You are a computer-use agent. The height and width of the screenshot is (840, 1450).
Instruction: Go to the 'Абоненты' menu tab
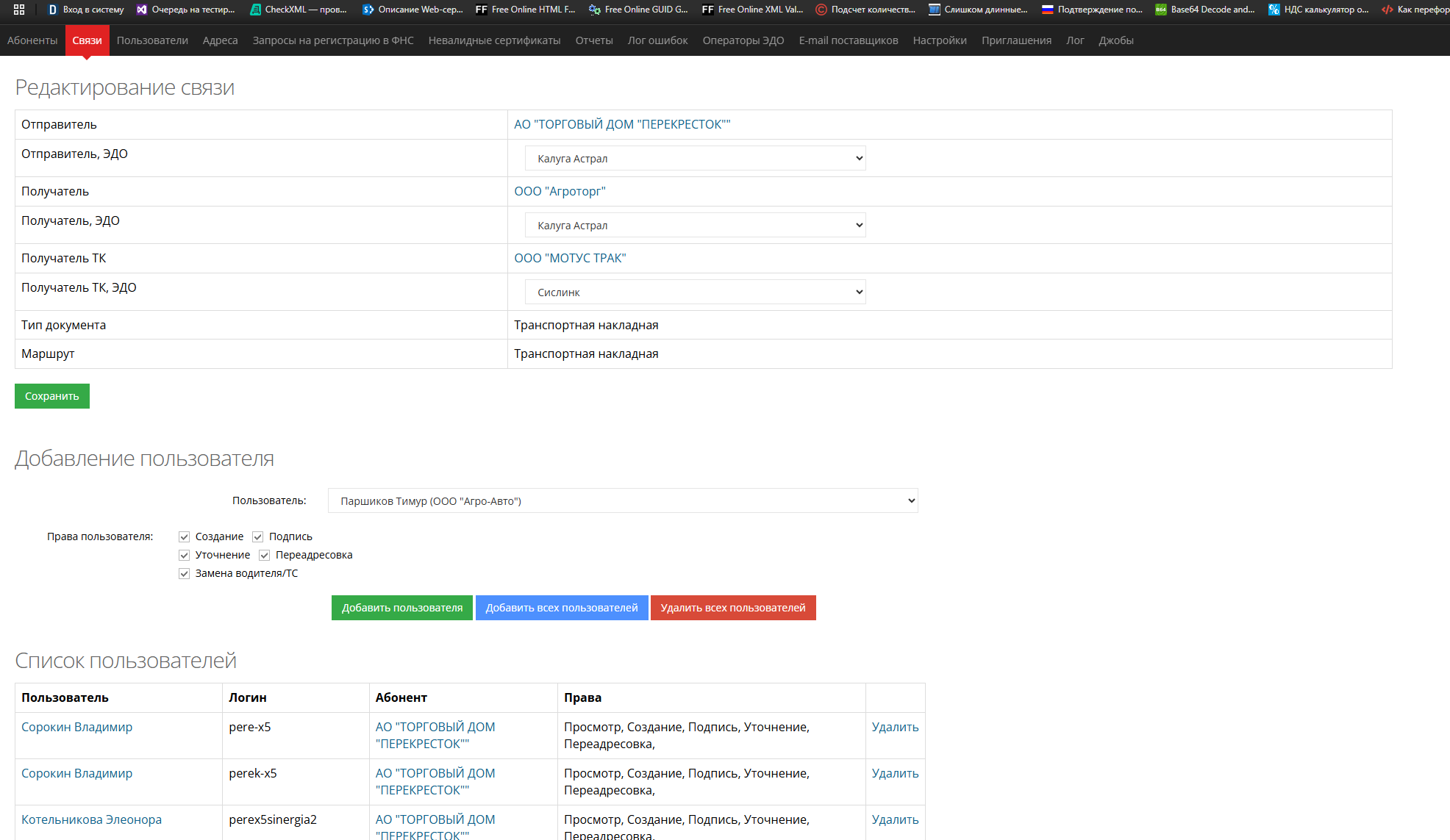pos(32,40)
